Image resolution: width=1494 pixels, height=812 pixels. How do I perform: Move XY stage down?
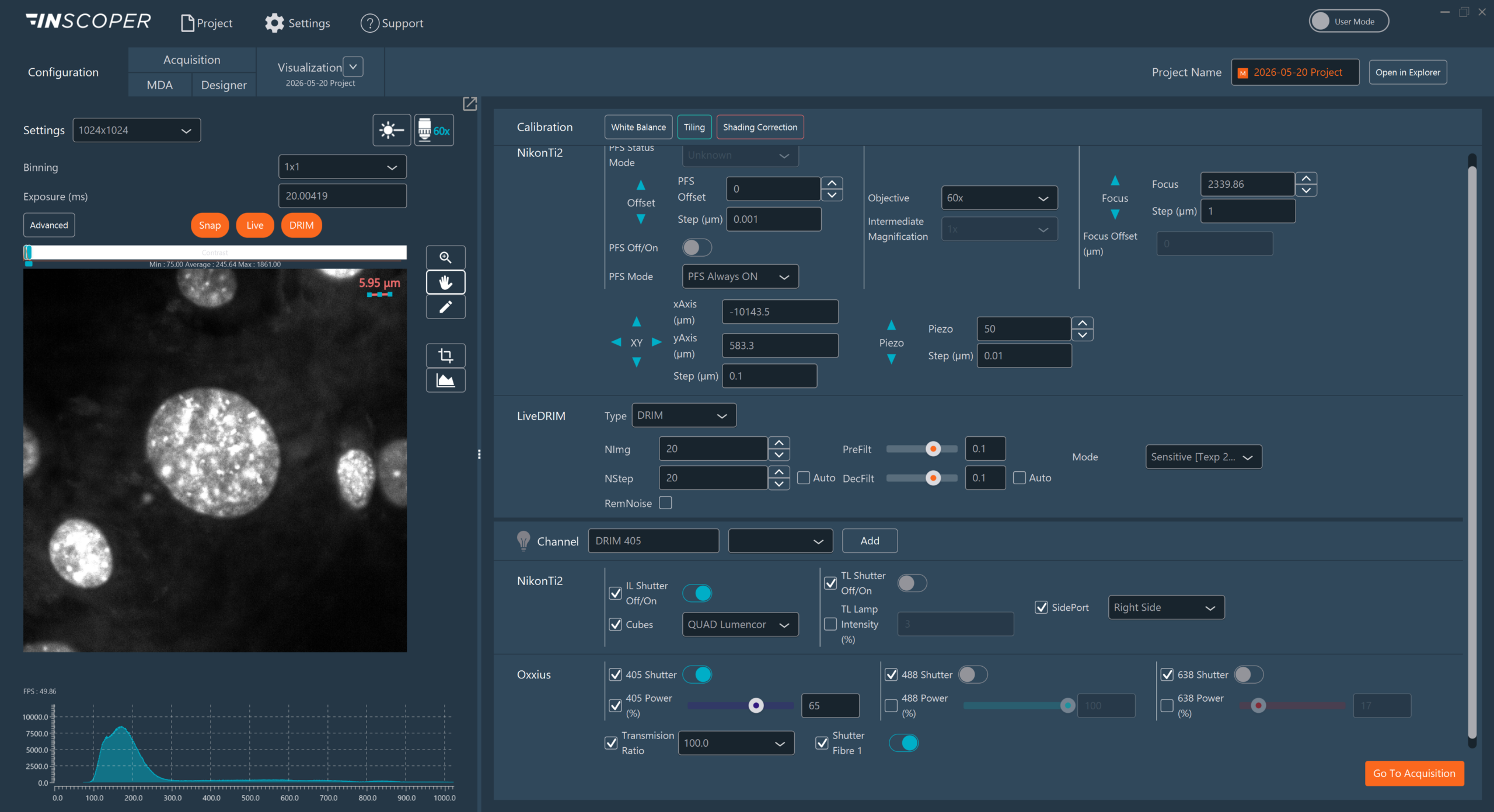click(637, 362)
